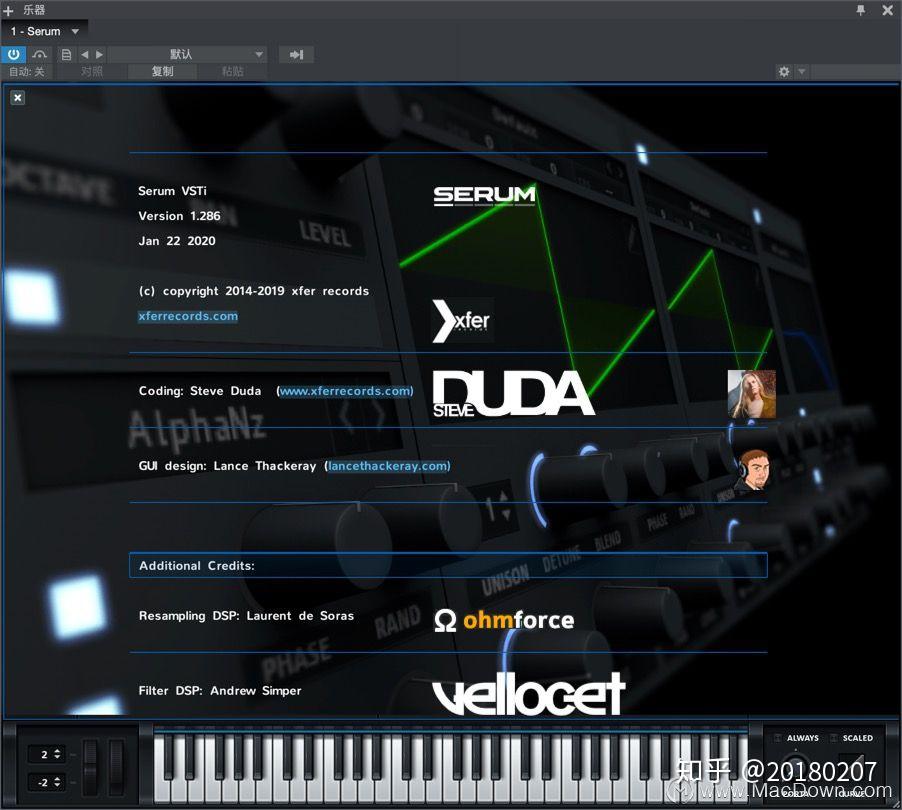Click the empty field right of gear menu
The image size is (902, 810).
pos(854,72)
